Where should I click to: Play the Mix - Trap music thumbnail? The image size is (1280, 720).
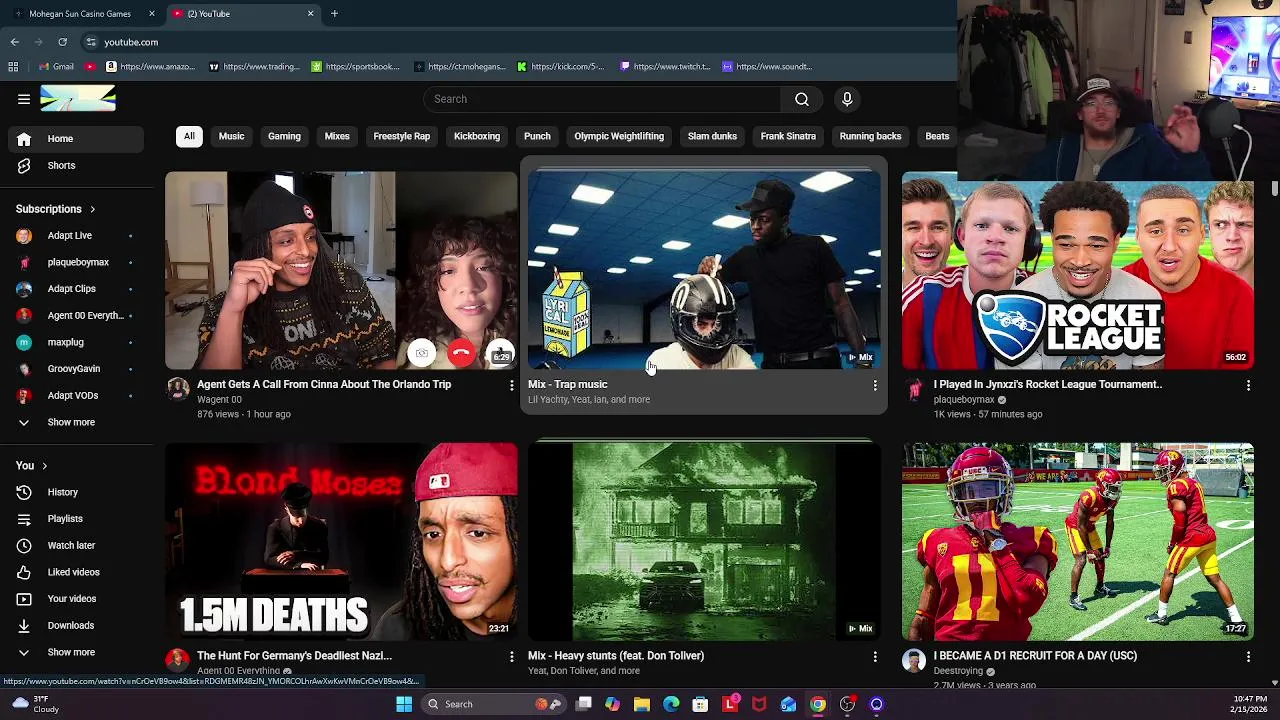704,270
